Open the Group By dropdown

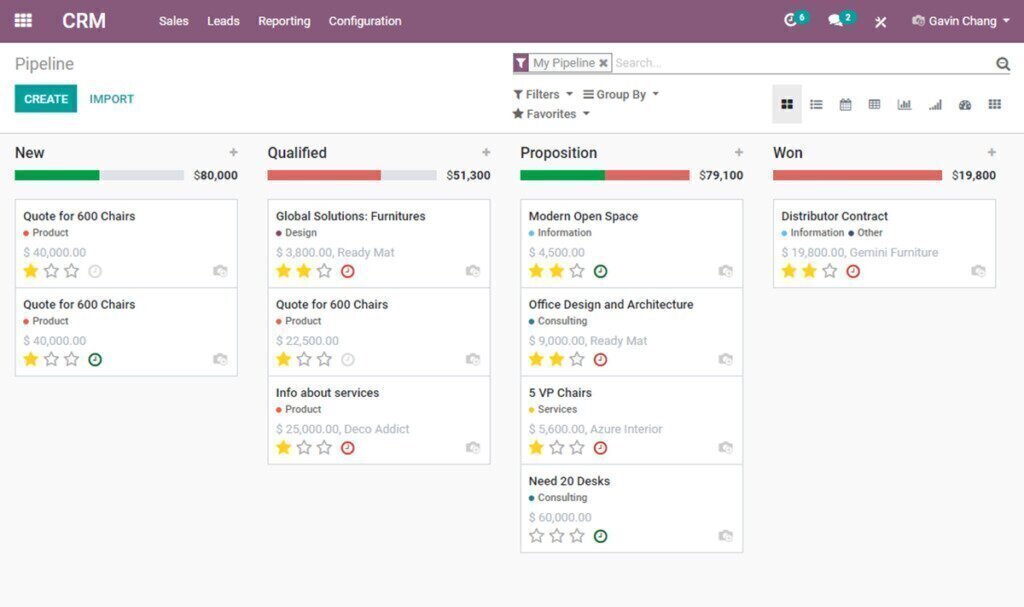pos(621,93)
